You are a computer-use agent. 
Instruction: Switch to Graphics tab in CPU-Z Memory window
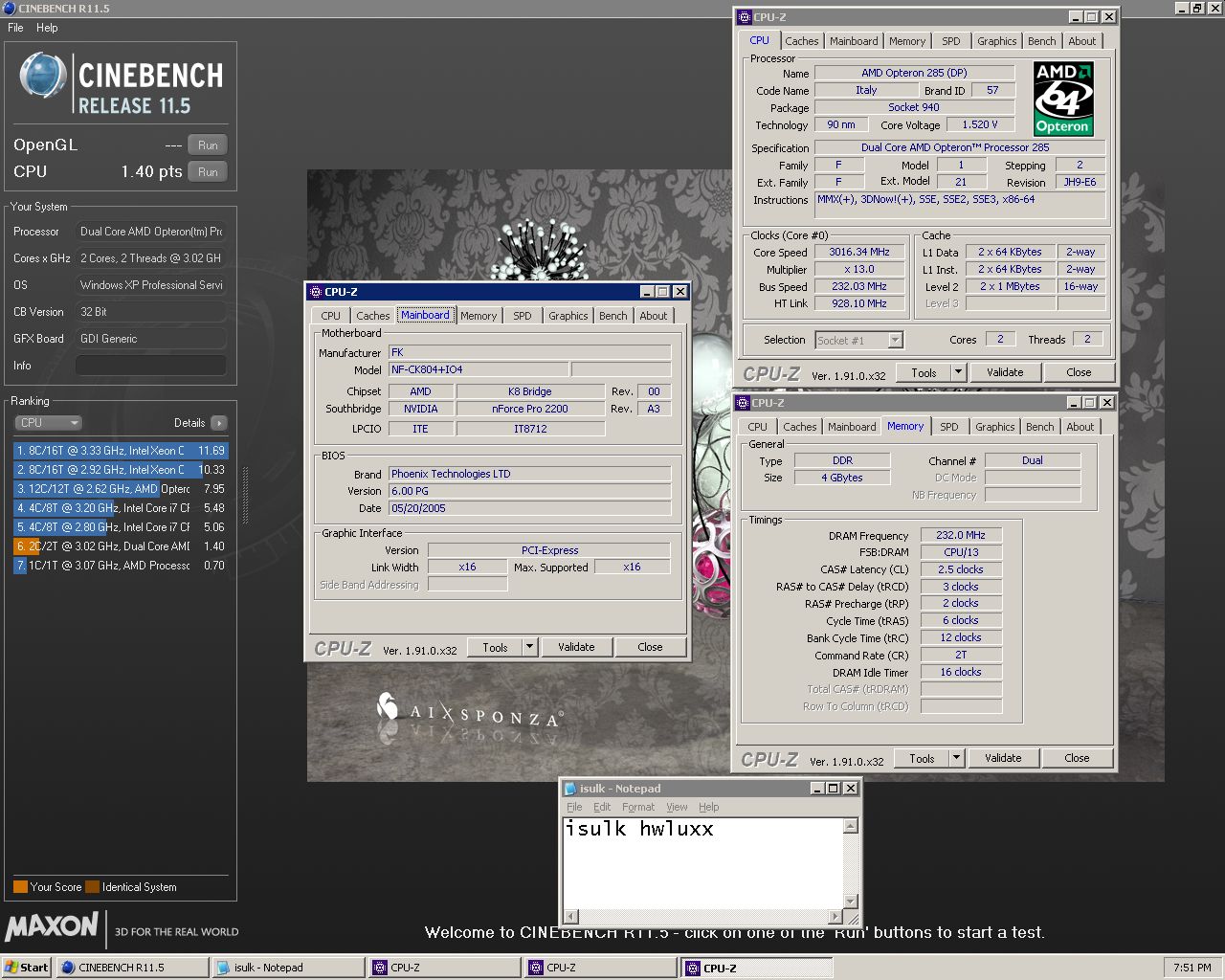tap(995, 427)
